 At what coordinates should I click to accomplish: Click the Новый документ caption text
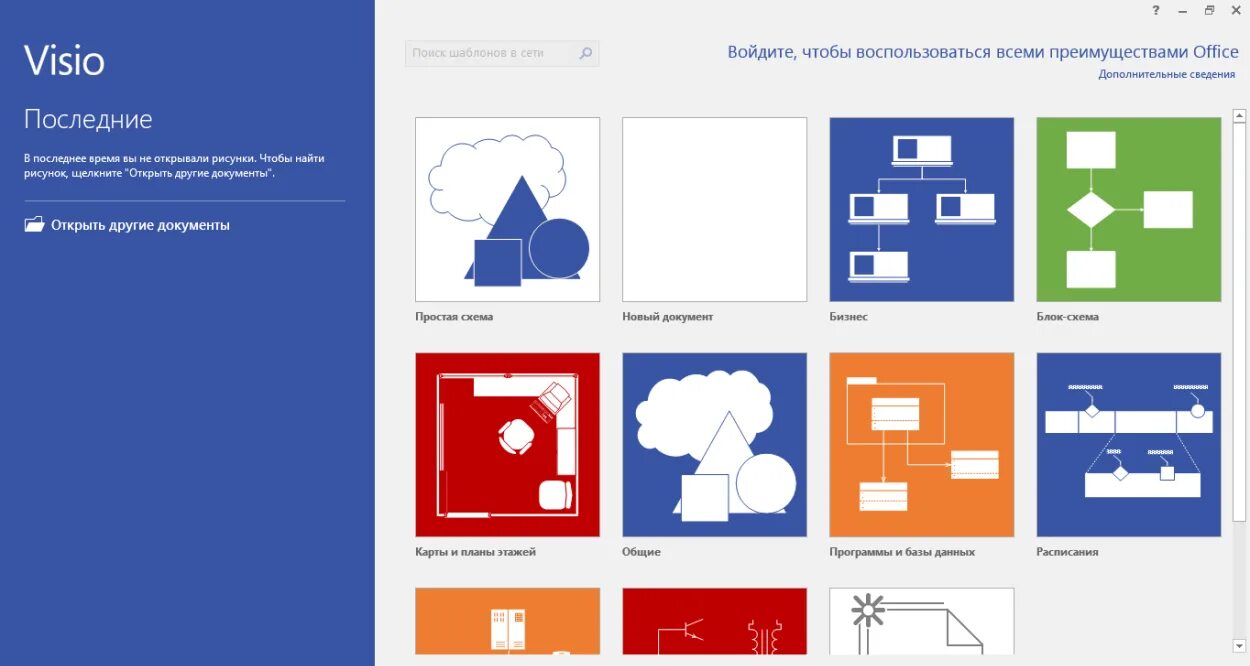point(668,317)
